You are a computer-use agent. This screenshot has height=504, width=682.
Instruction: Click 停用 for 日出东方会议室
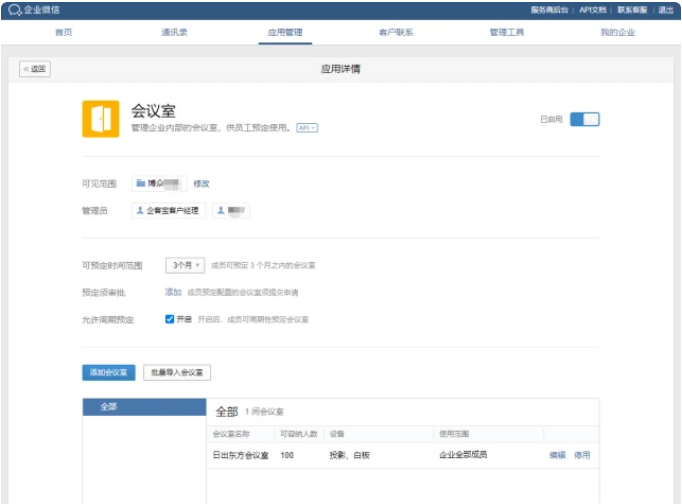tap(582, 455)
